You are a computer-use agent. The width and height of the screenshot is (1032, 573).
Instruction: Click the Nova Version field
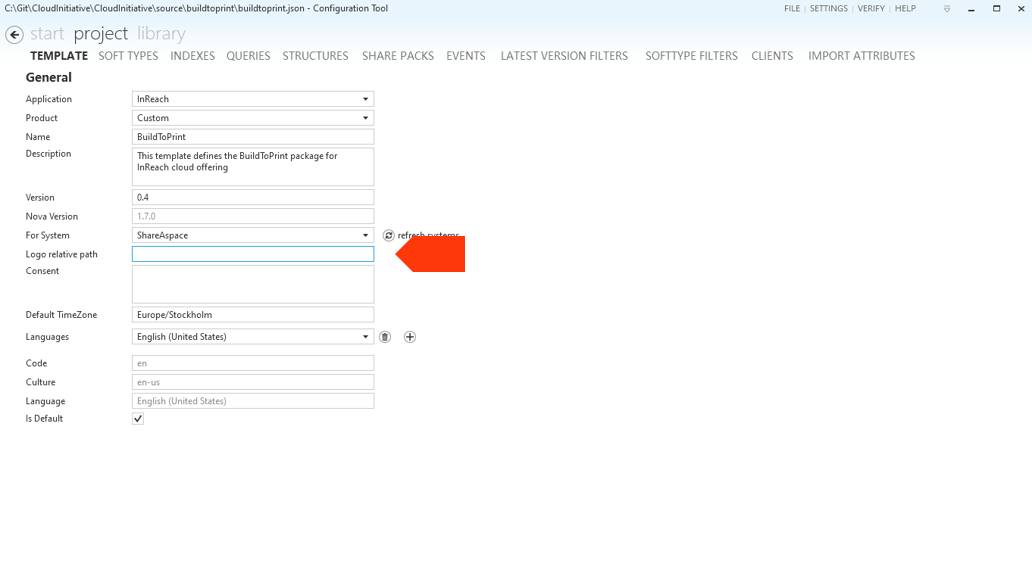coord(253,216)
